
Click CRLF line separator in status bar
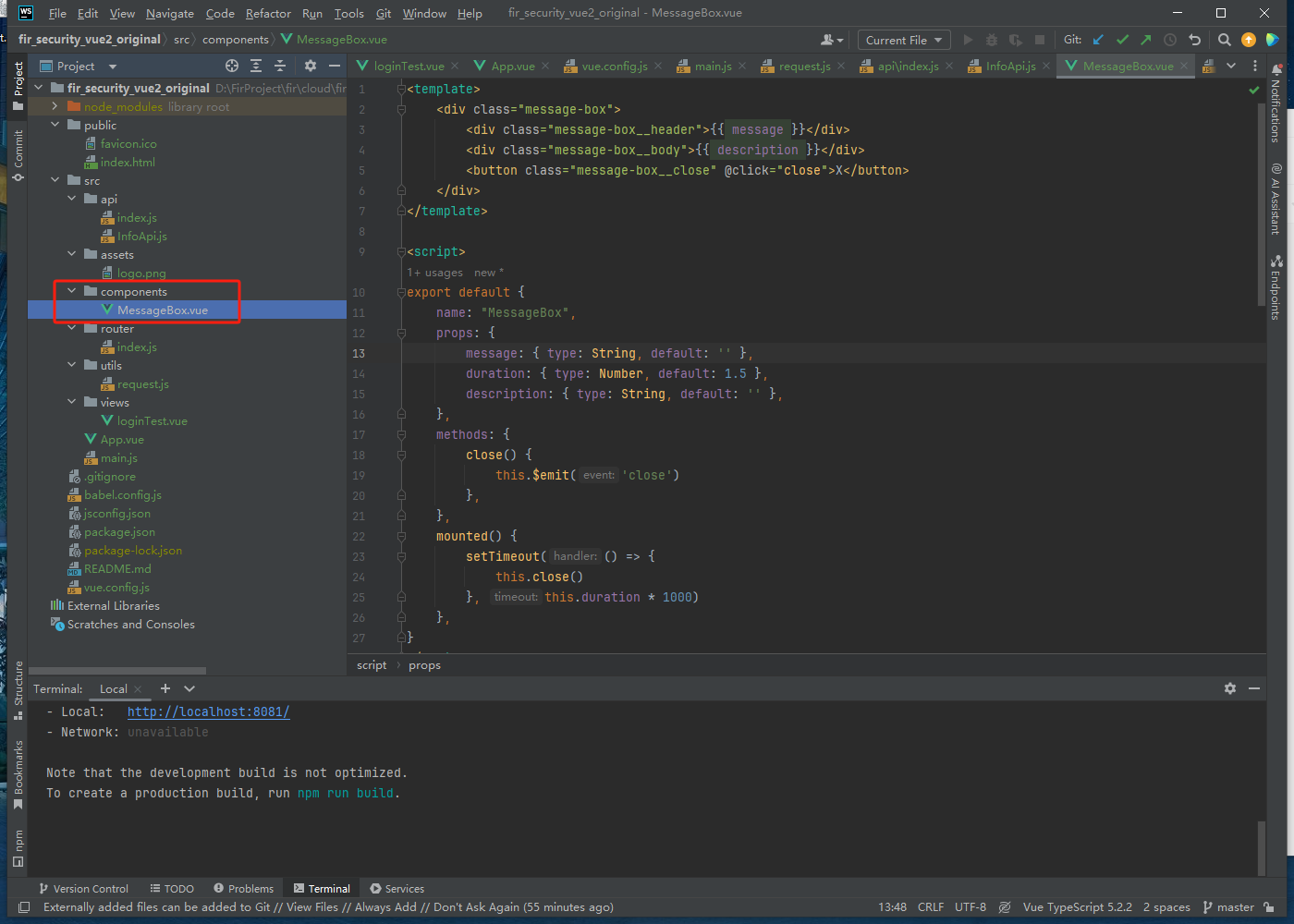pyautogui.click(x=931, y=906)
